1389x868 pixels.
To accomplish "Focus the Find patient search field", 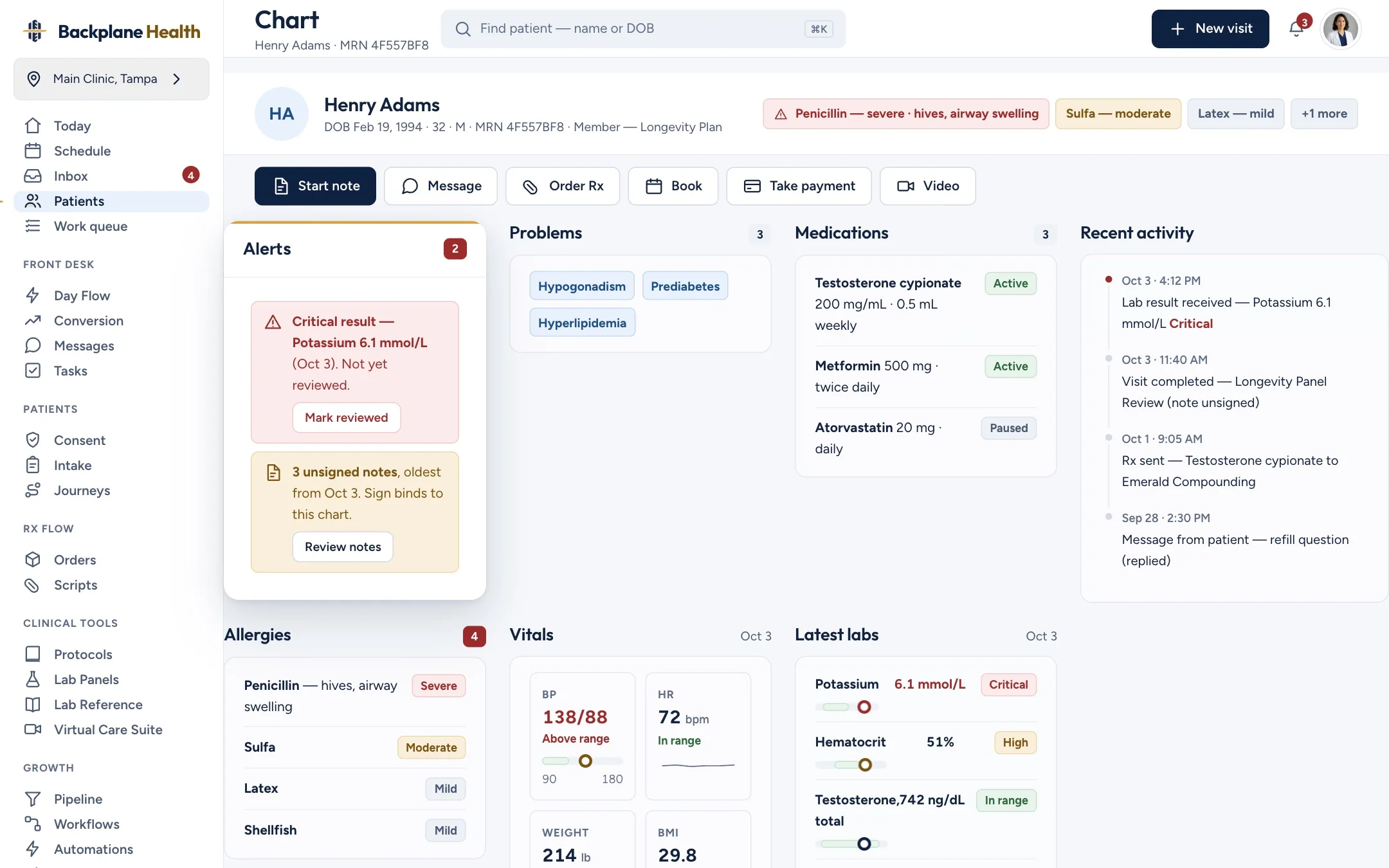I will (643, 29).
